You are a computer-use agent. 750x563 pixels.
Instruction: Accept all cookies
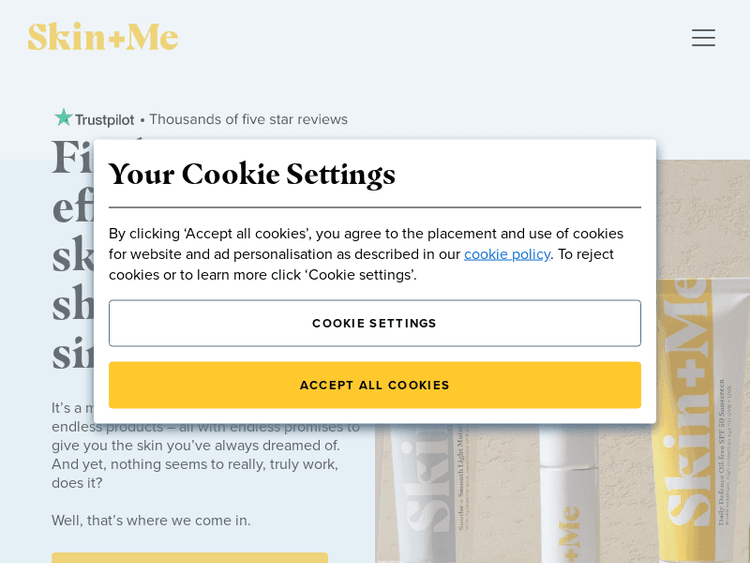375,385
